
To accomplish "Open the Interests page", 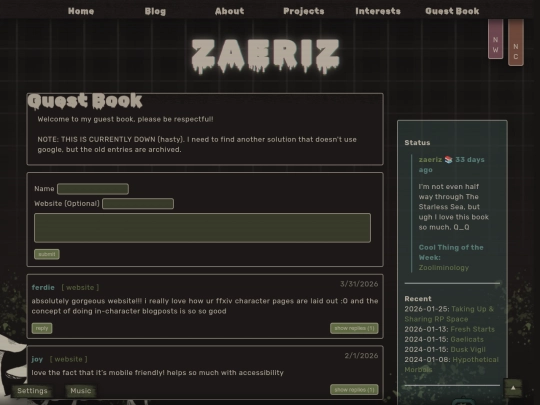I will [x=378, y=11].
